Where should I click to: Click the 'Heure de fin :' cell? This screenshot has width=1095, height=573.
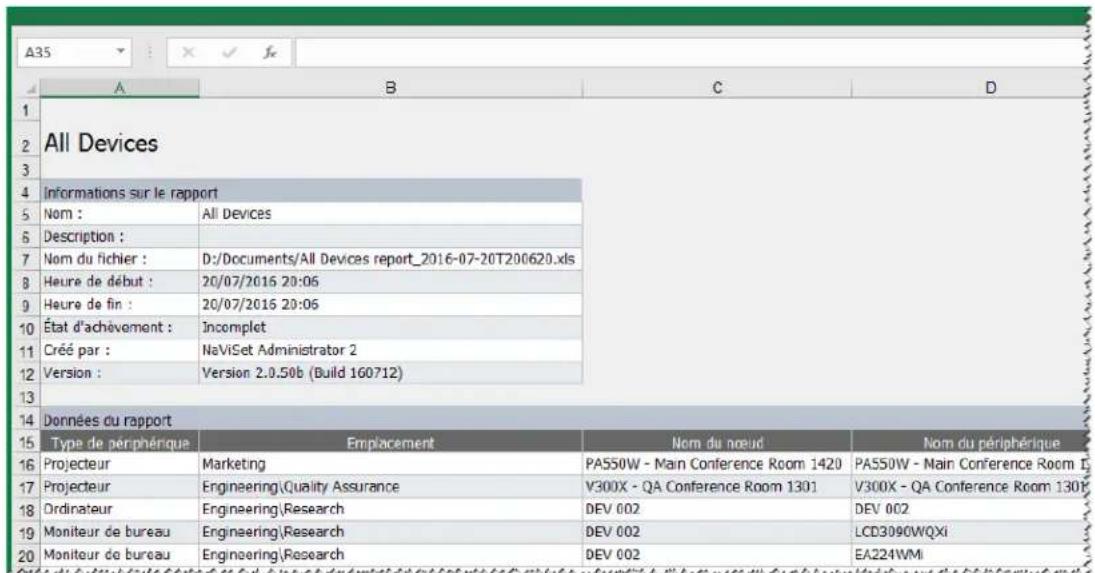click(x=119, y=304)
